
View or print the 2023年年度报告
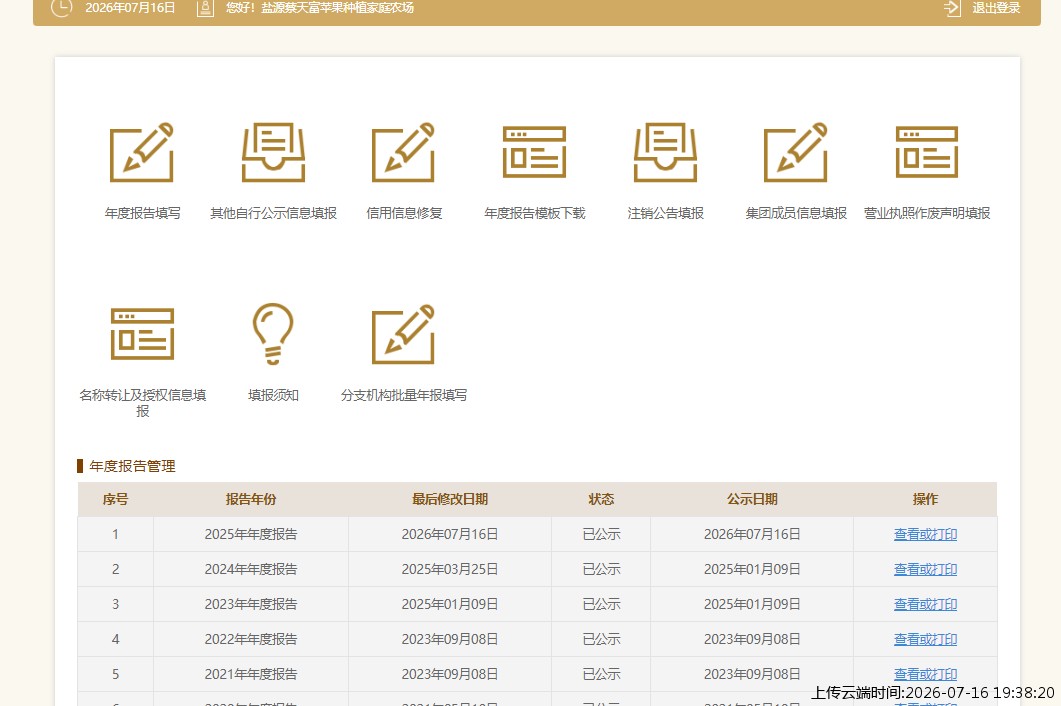(x=925, y=604)
